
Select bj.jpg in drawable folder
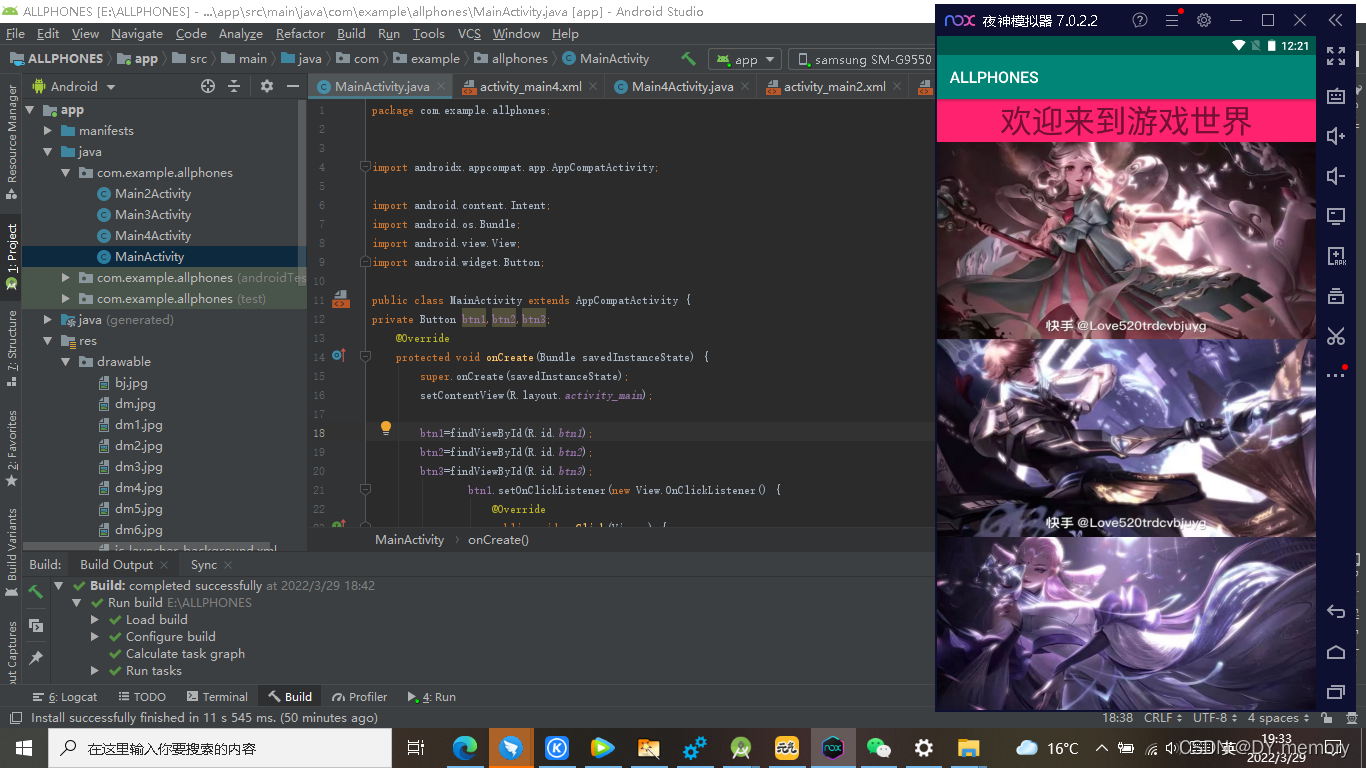pos(131,383)
